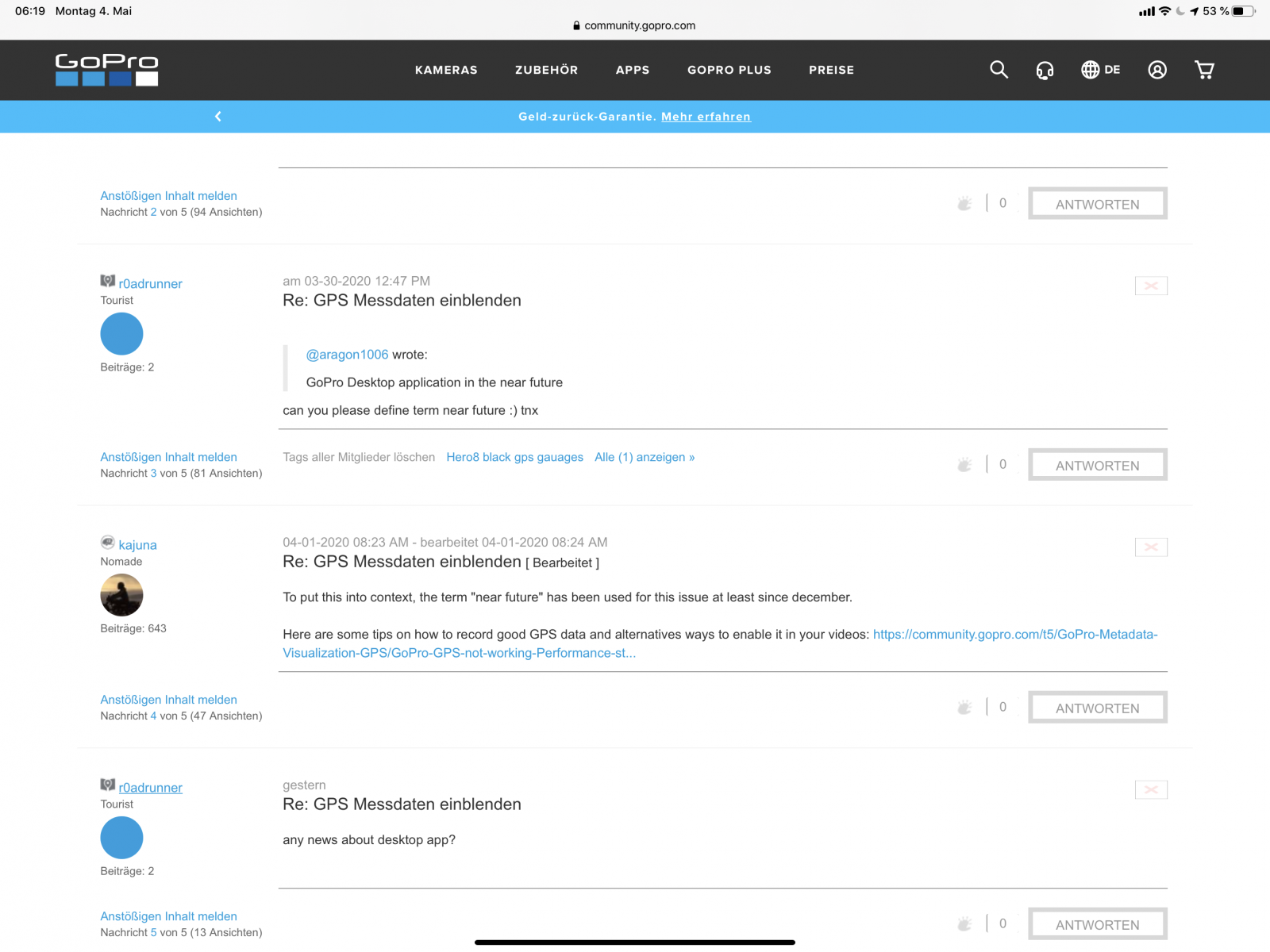Viewport: 1270px width, 952px height.
Task: Follow the Mehr erfahren link
Action: coord(706,117)
